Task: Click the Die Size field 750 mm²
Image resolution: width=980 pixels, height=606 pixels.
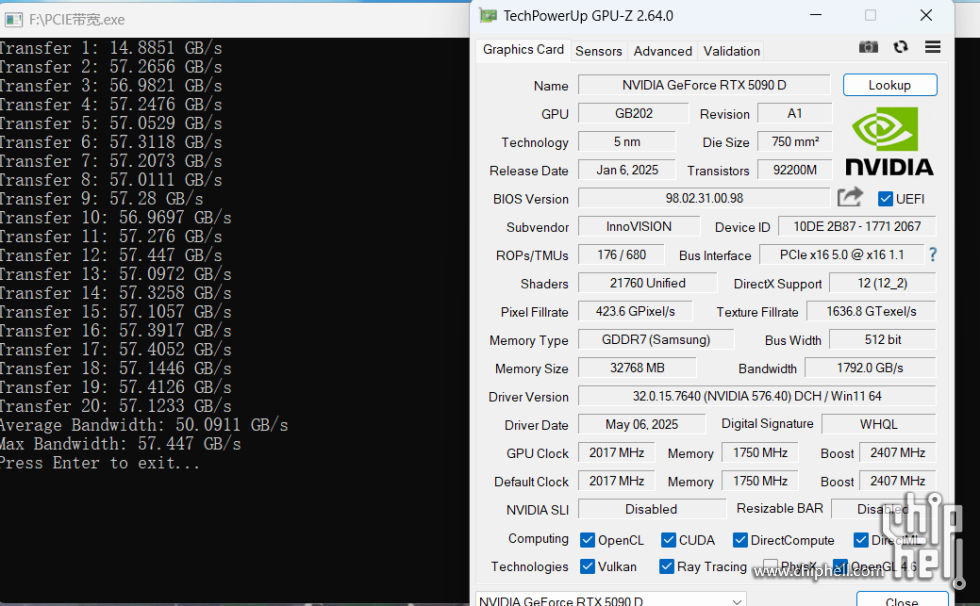Action: (794, 142)
